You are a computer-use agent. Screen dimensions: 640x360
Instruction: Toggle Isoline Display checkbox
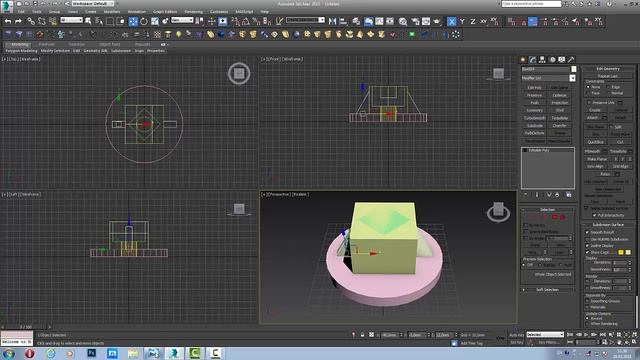click(x=587, y=246)
